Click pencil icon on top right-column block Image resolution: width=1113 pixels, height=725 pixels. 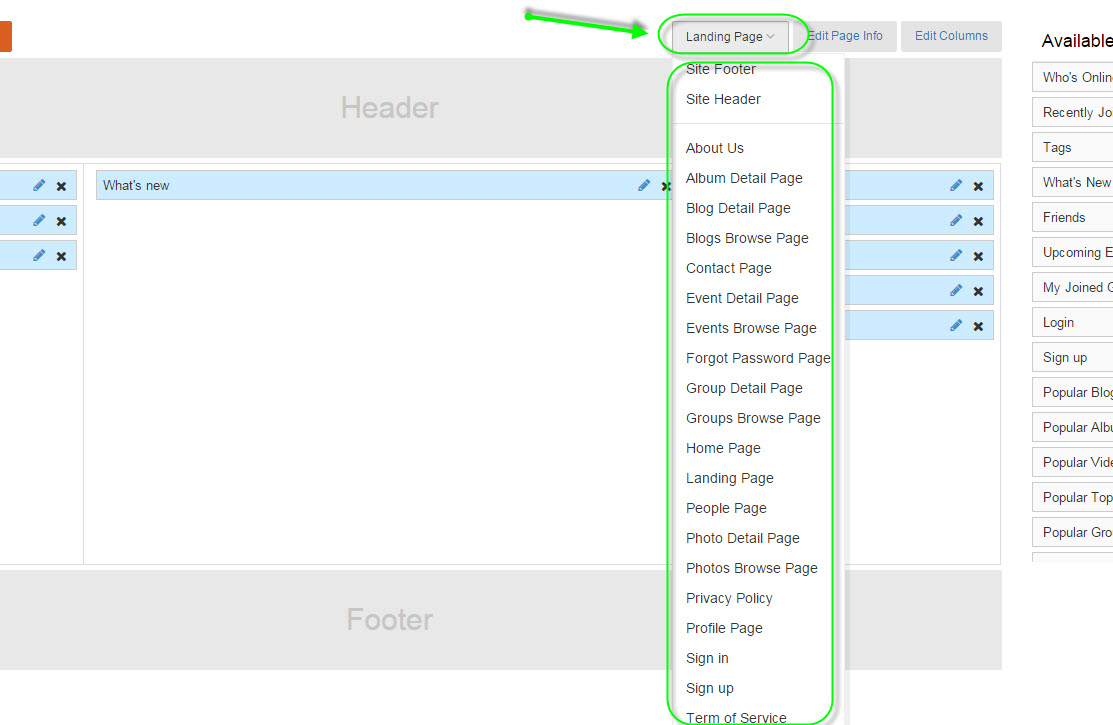(956, 185)
